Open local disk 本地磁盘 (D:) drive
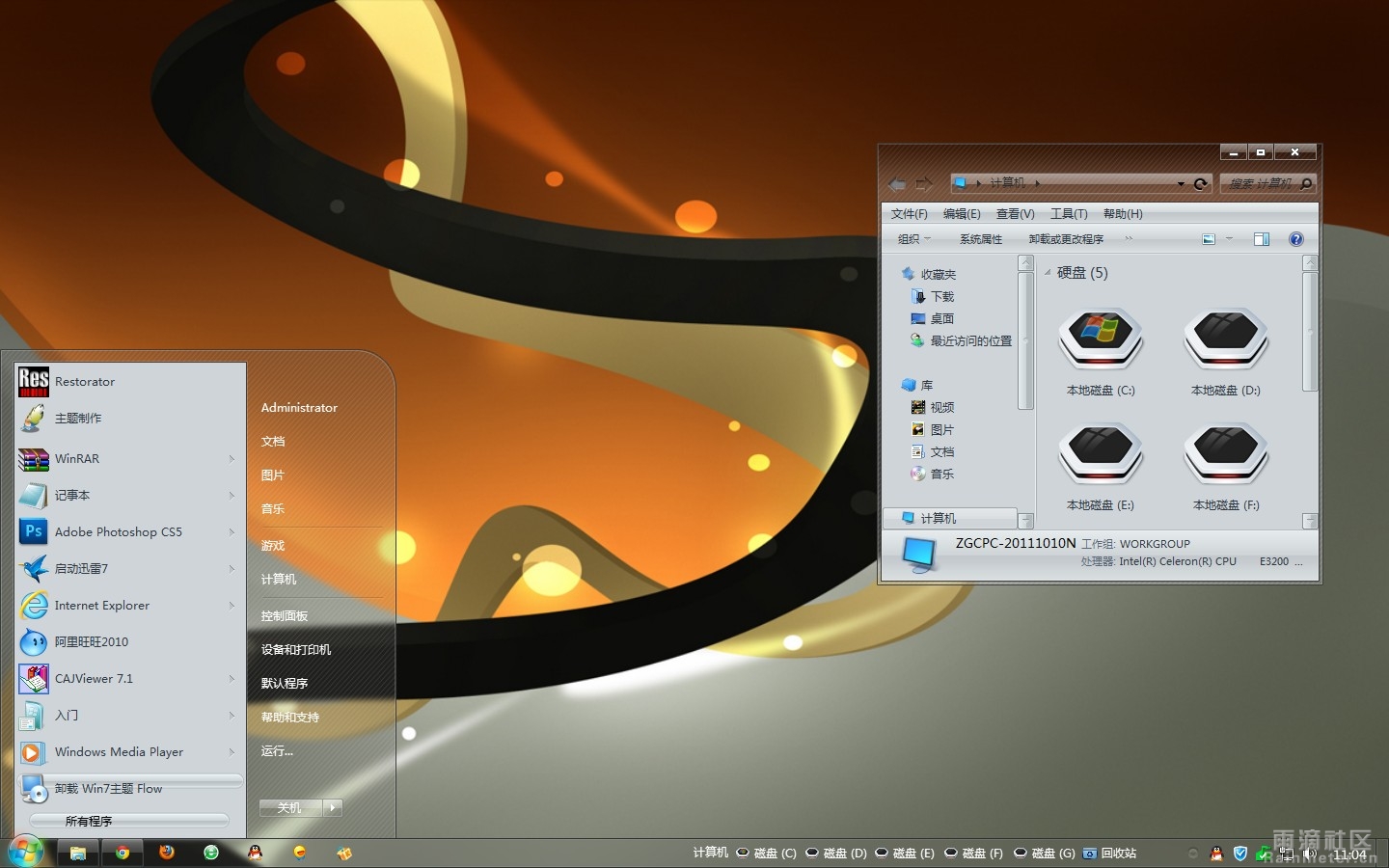The width and height of the screenshot is (1389, 868). coord(1226,352)
